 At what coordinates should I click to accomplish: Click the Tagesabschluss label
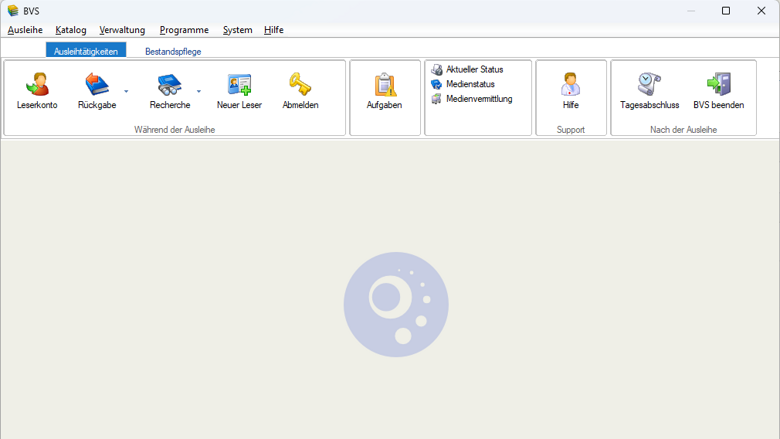click(x=649, y=105)
